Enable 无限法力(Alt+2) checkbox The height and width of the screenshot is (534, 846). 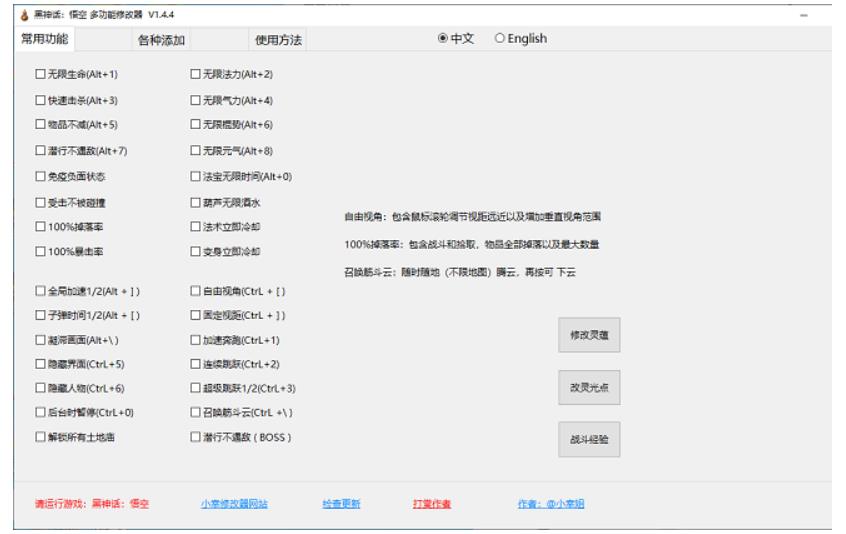[195, 74]
